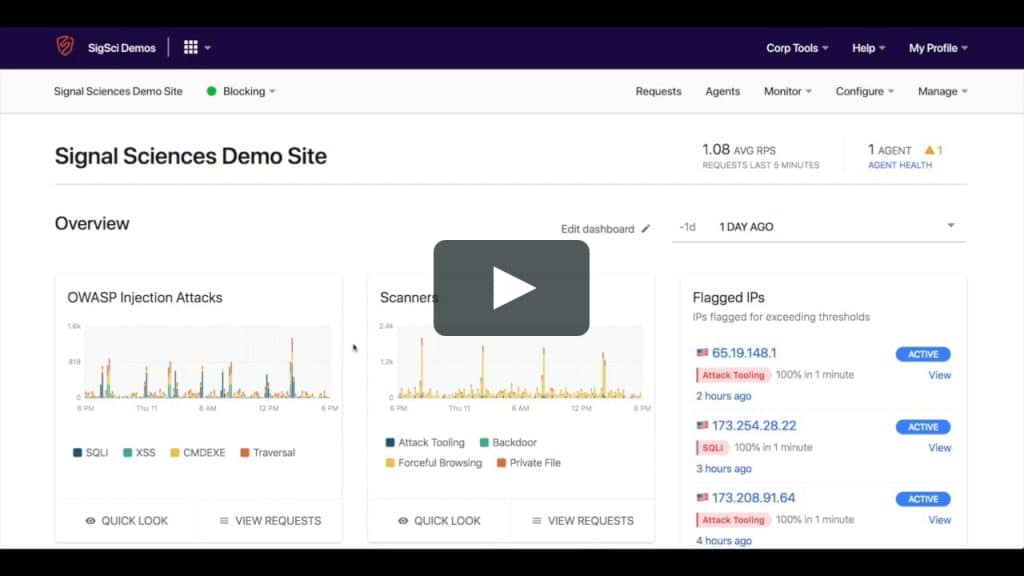The height and width of the screenshot is (576, 1024).
Task: Click the SigSci Demos corp name
Action: [121, 48]
